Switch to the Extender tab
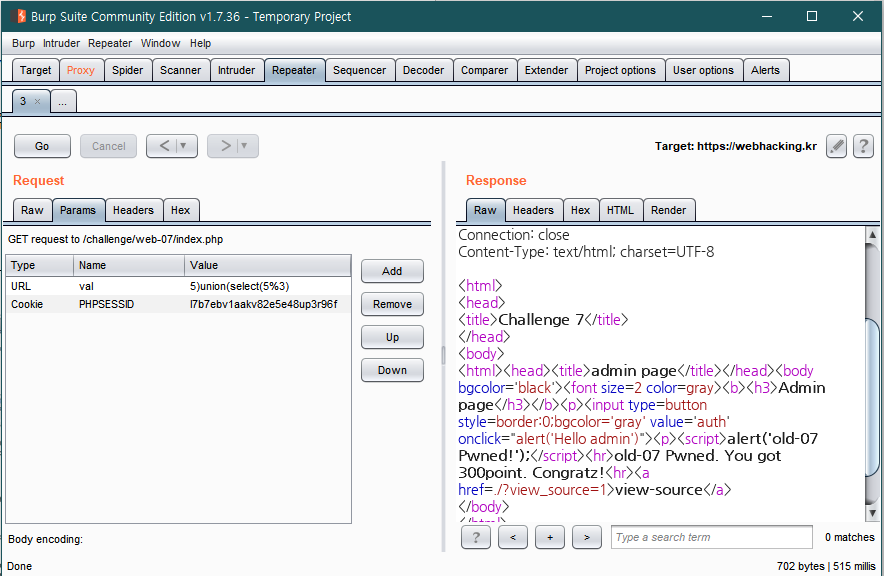This screenshot has width=884, height=576. (546, 70)
